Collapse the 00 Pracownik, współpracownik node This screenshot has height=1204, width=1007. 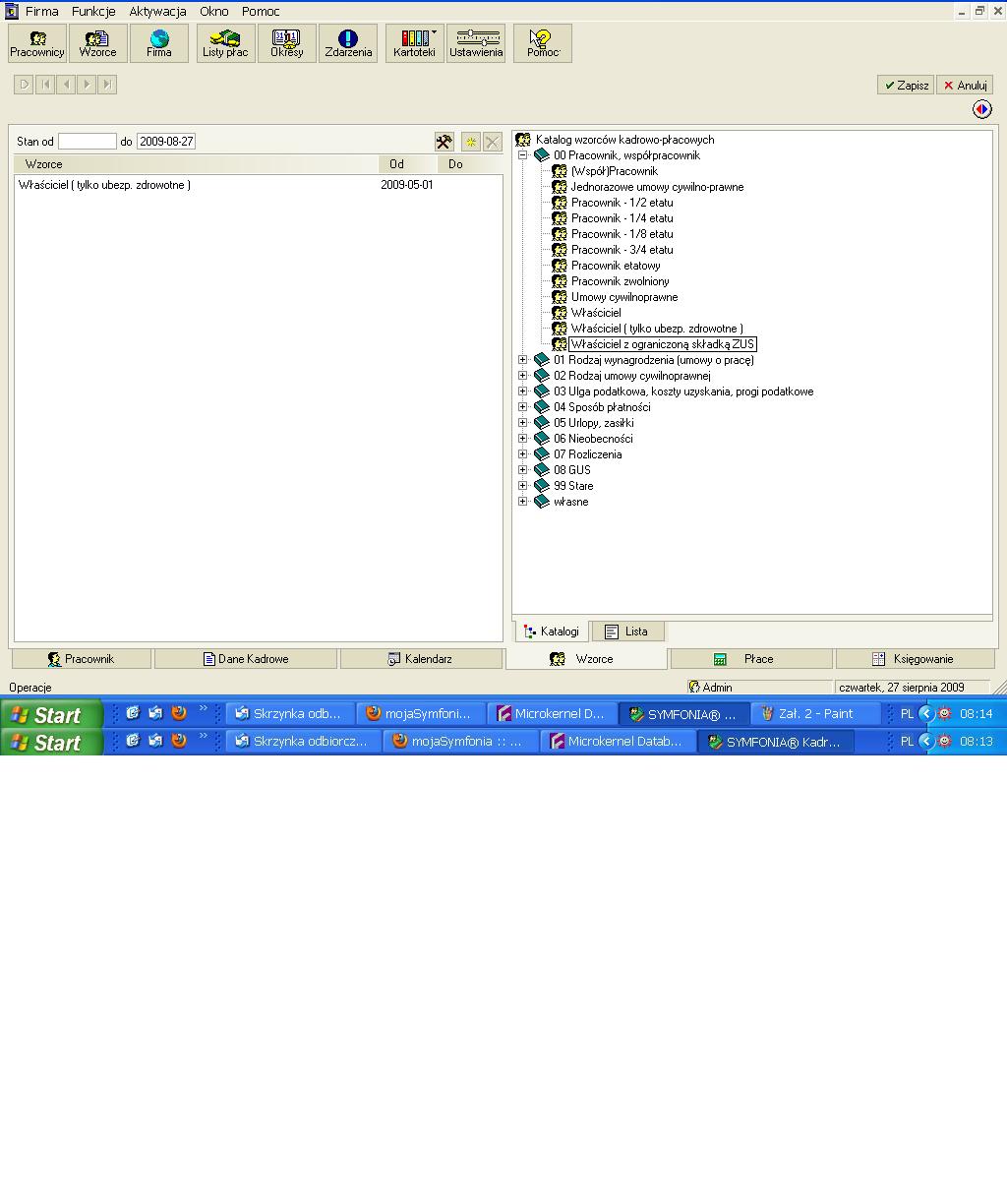[523, 155]
